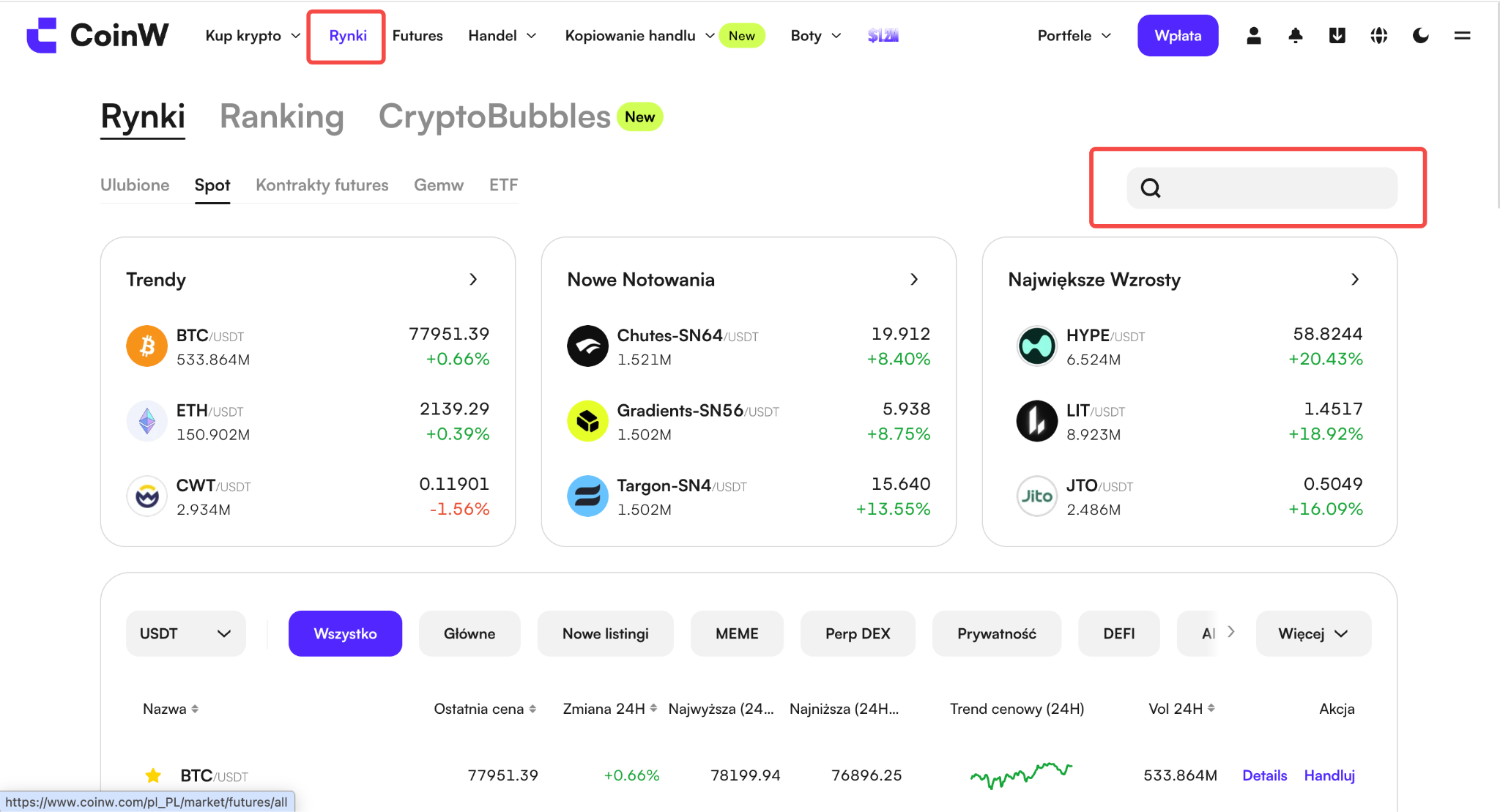The image size is (1500, 812).
Task: Expand the Największe Wzrosty arrow
Action: tap(1355, 280)
